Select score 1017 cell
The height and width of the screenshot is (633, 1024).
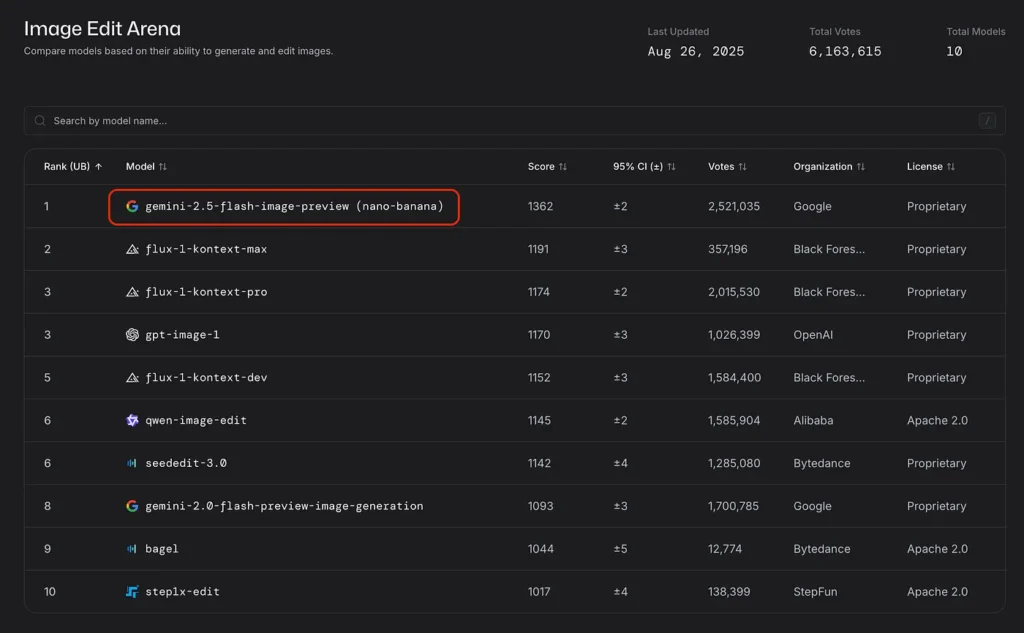pos(539,592)
